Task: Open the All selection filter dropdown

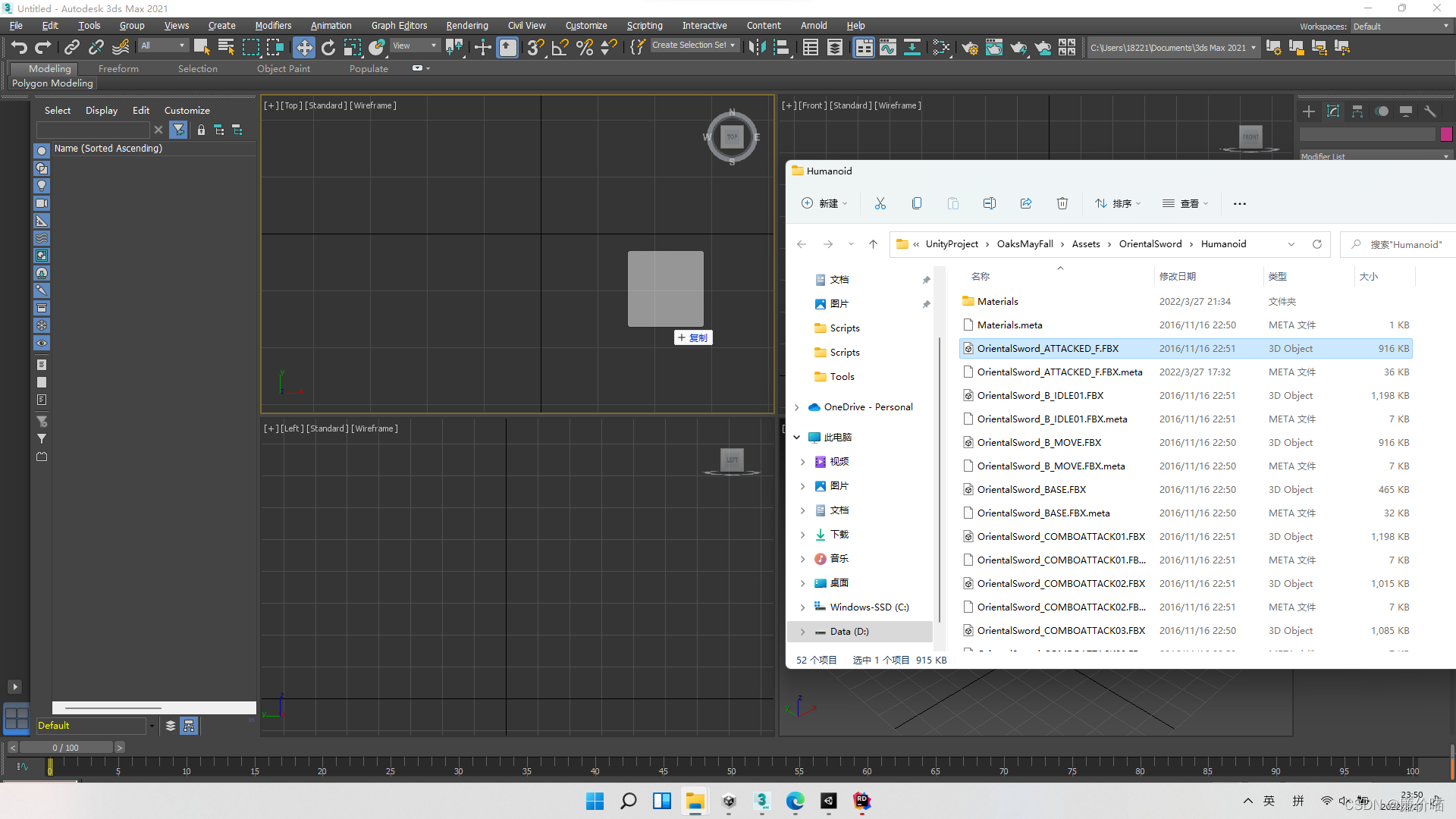Action: click(x=163, y=45)
